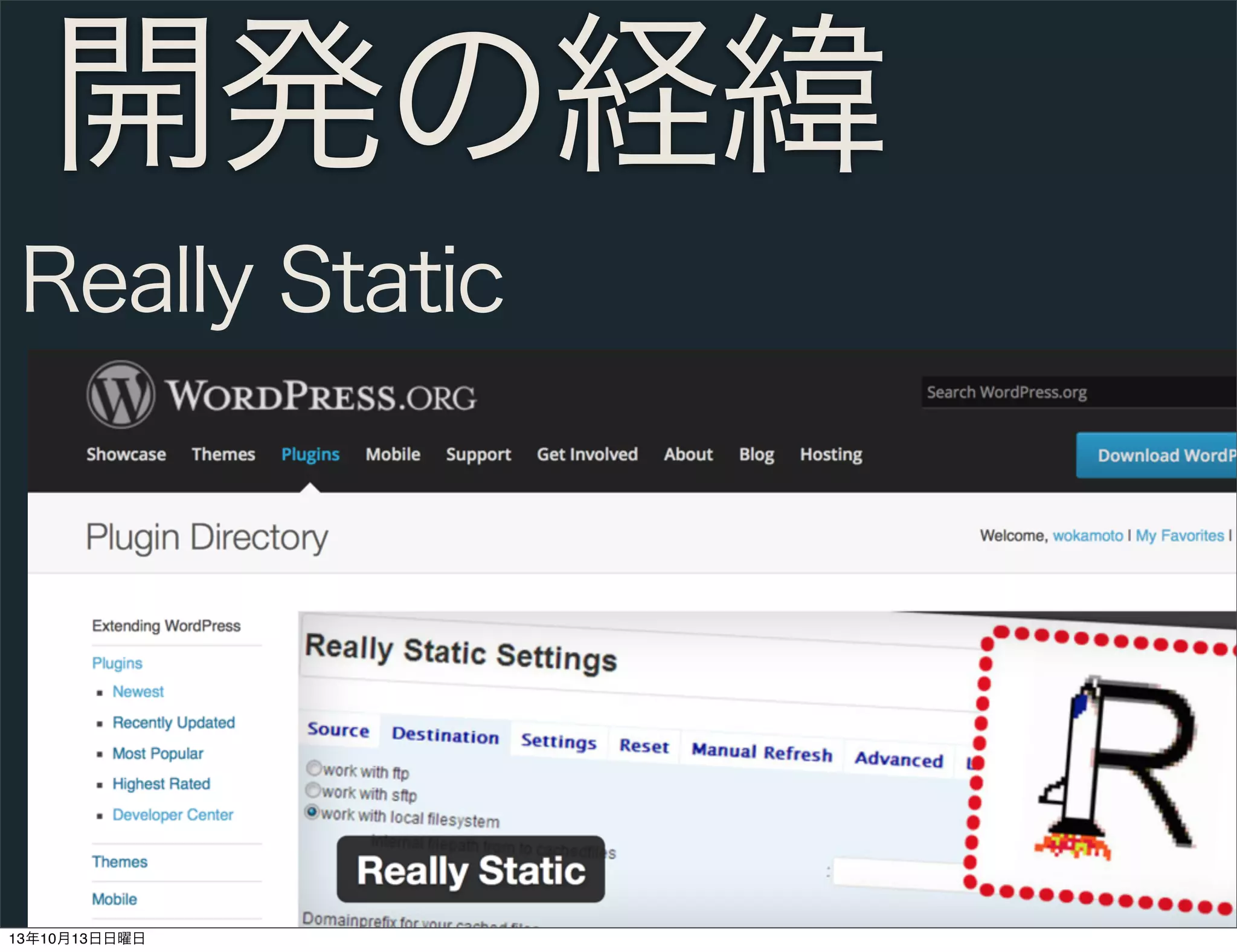Open the Newest plugins link
Viewport: 1237px width, 952px height.
click(138, 692)
